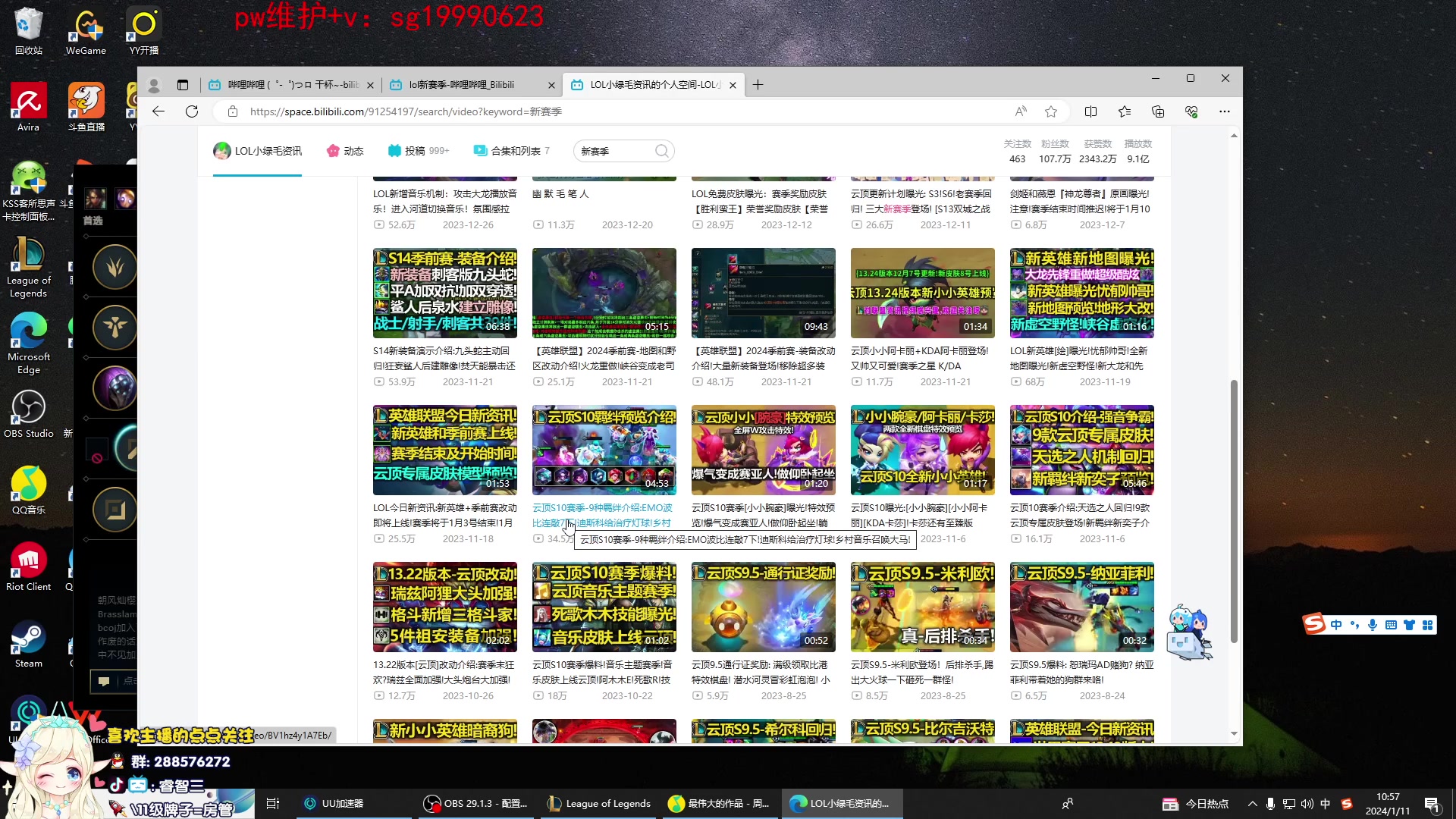
Task: Refresh the current bilibili page
Action: click(192, 111)
